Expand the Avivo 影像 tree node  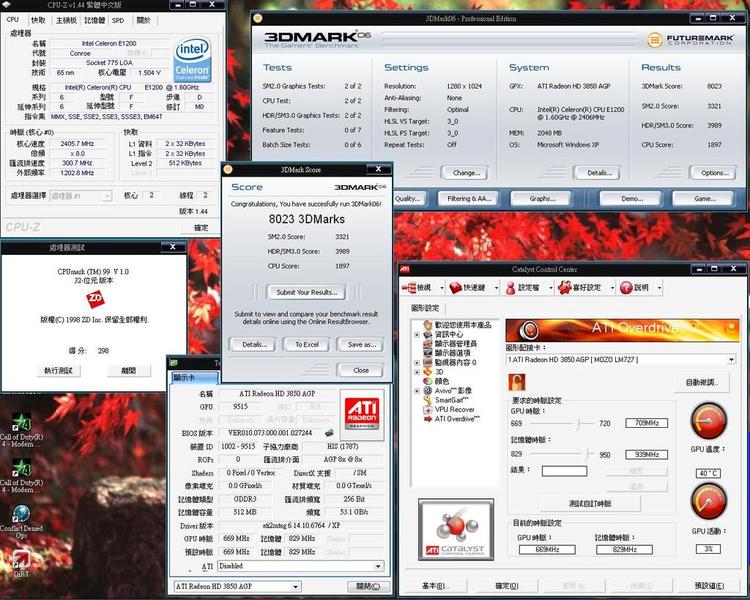[417, 391]
